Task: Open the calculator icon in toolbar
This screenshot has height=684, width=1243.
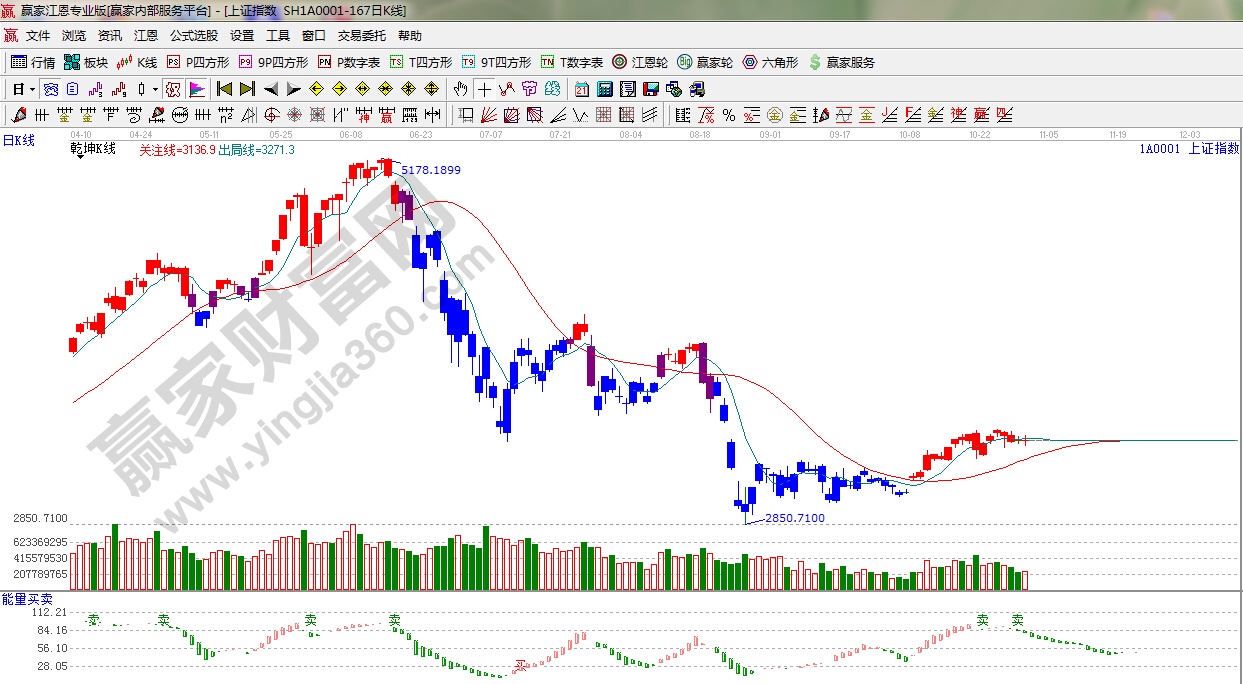Action: click(604, 89)
